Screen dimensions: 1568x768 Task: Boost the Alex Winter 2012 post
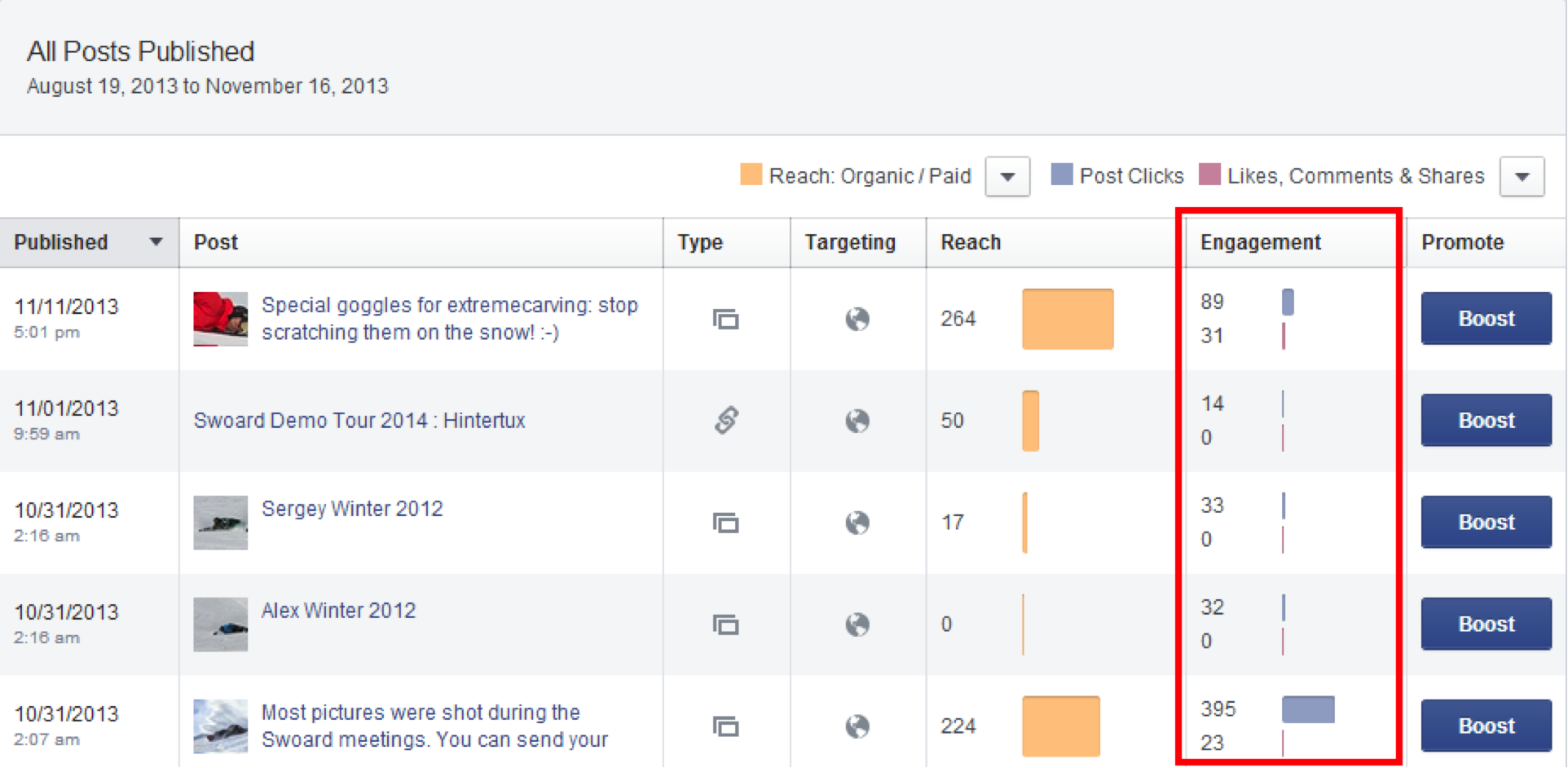(x=1487, y=625)
